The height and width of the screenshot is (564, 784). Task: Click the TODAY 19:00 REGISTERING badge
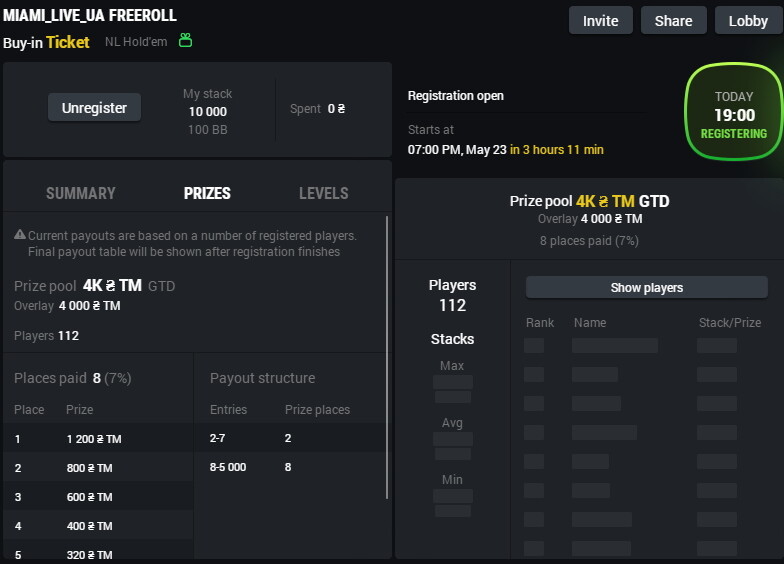click(734, 112)
